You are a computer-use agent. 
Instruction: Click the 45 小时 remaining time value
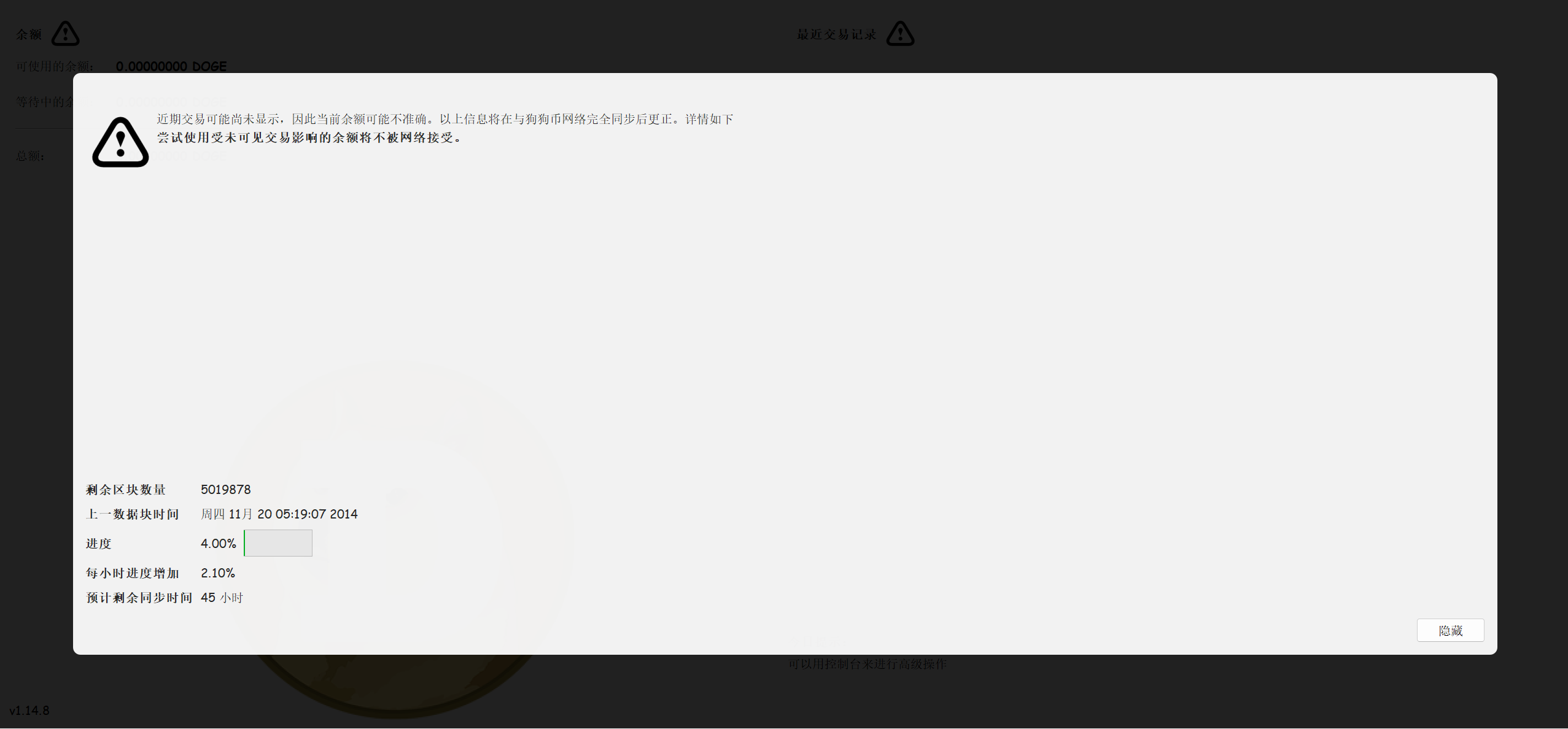[222, 598]
